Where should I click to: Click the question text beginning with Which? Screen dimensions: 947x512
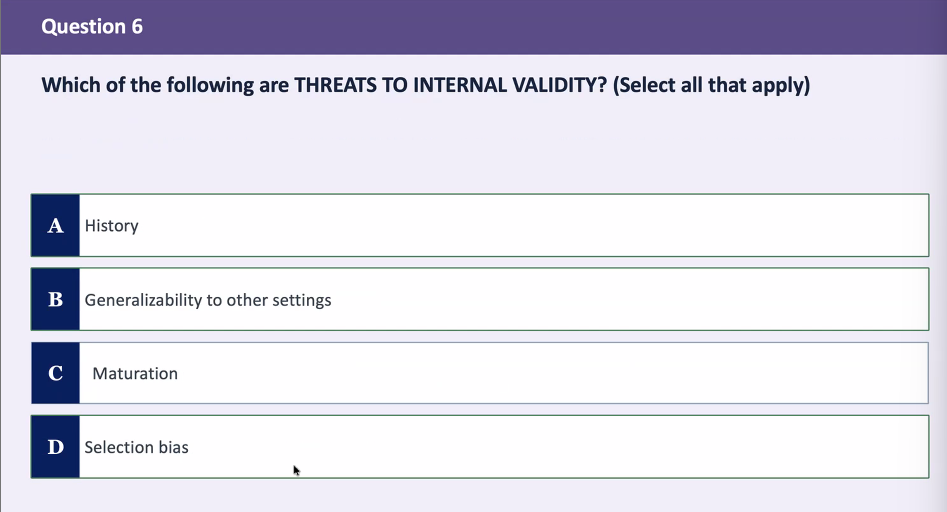tap(425, 85)
